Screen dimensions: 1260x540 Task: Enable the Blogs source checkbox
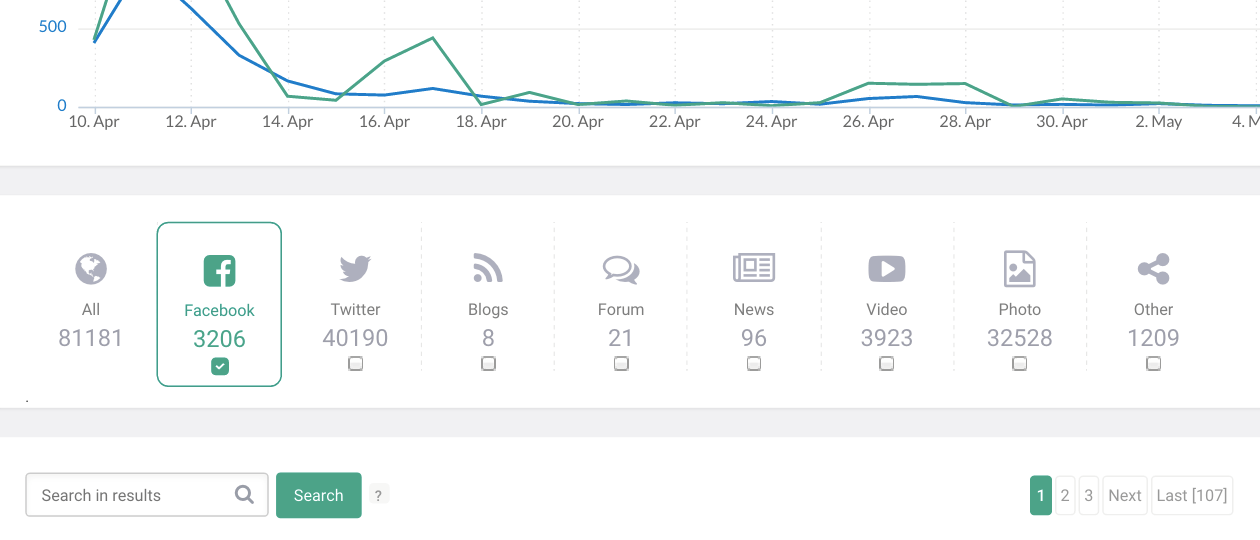(x=488, y=364)
